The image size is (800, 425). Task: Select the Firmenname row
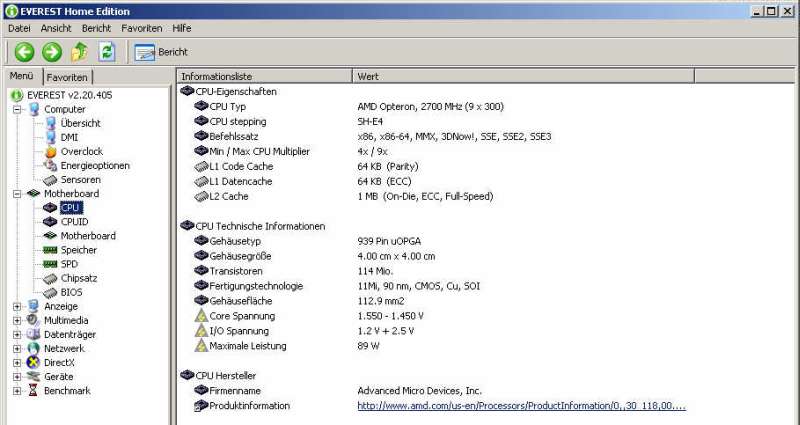coord(338,391)
